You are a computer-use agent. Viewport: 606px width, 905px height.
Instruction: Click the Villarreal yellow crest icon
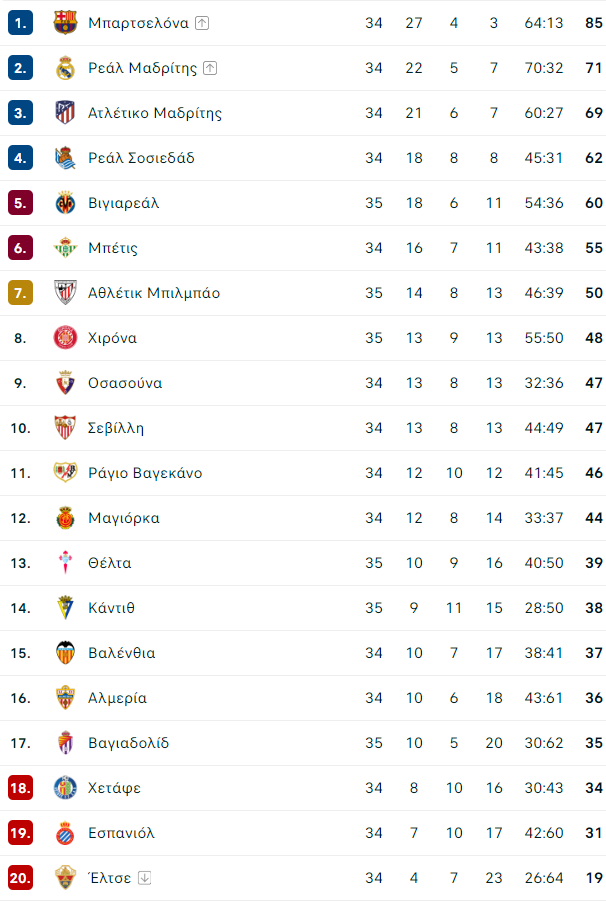(65, 203)
